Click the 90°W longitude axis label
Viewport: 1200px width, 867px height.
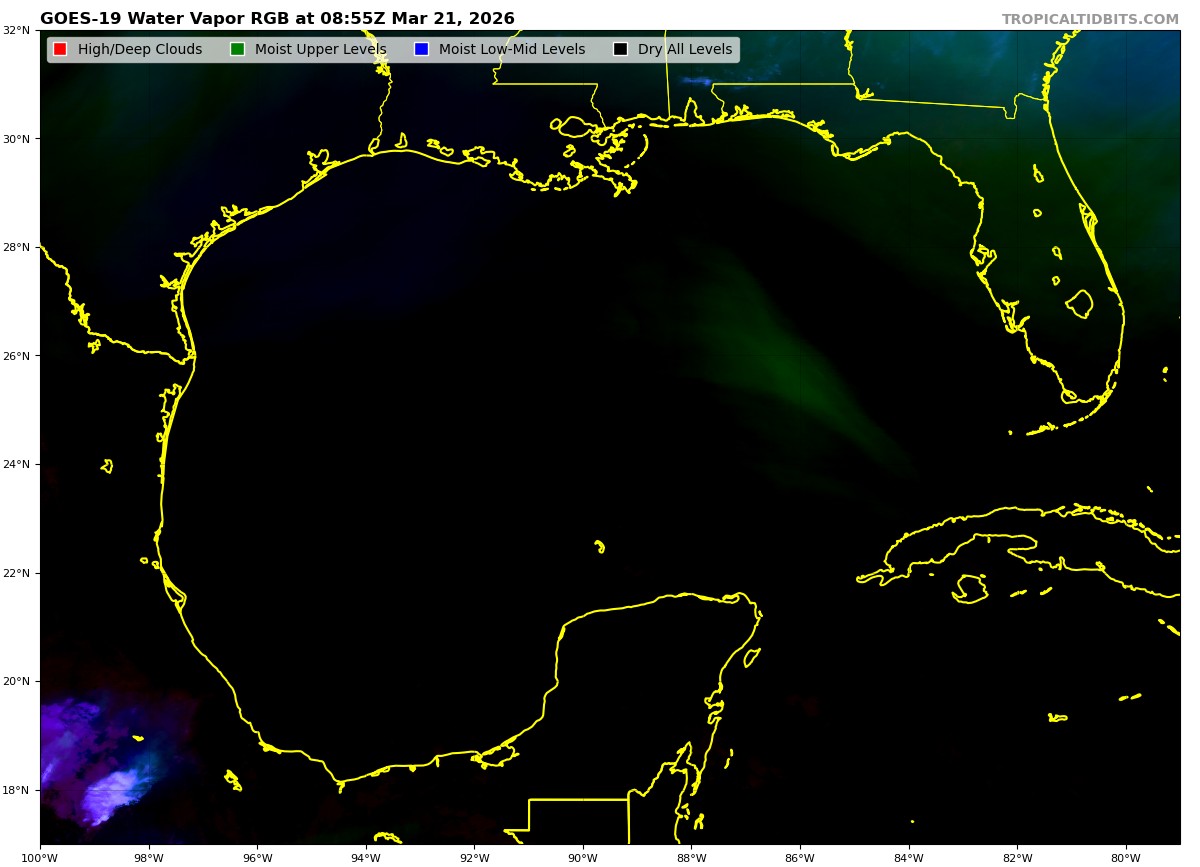point(583,857)
